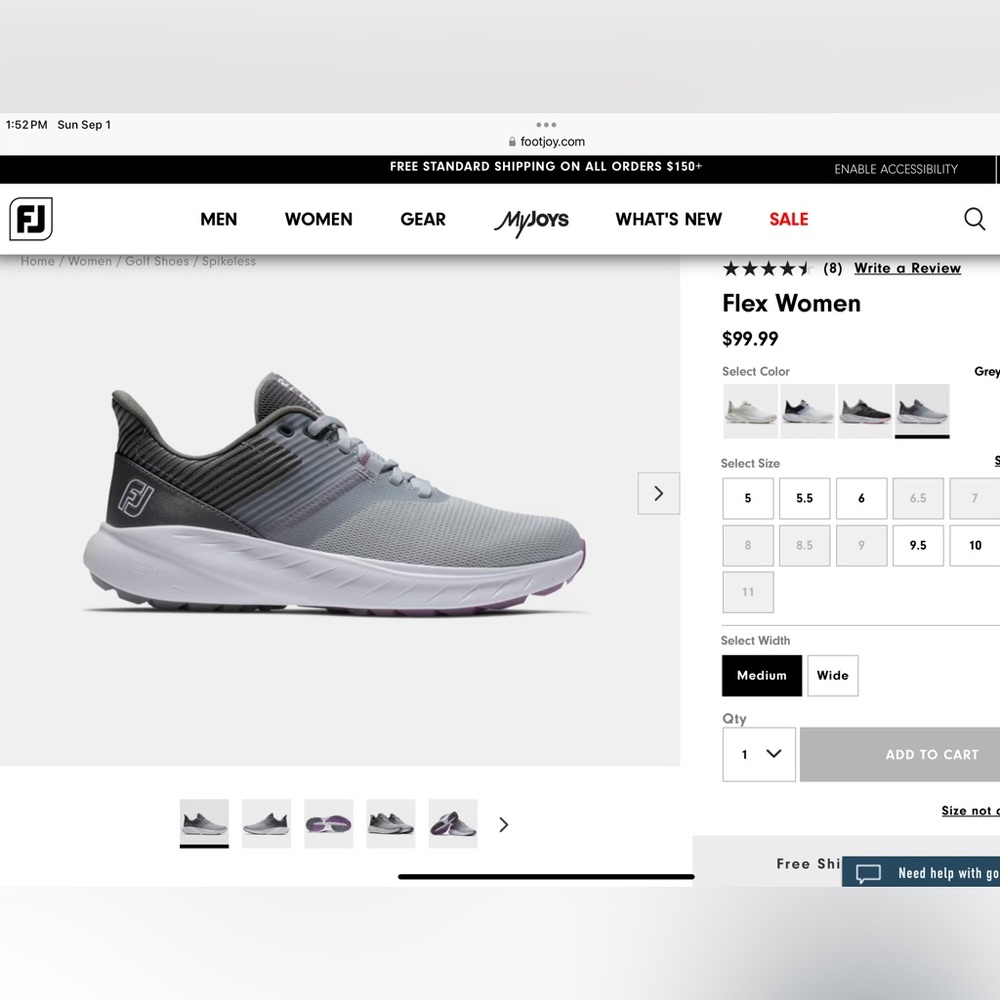This screenshot has width=1000, height=1000.
Task: Select size 5
Action: (748, 498)
